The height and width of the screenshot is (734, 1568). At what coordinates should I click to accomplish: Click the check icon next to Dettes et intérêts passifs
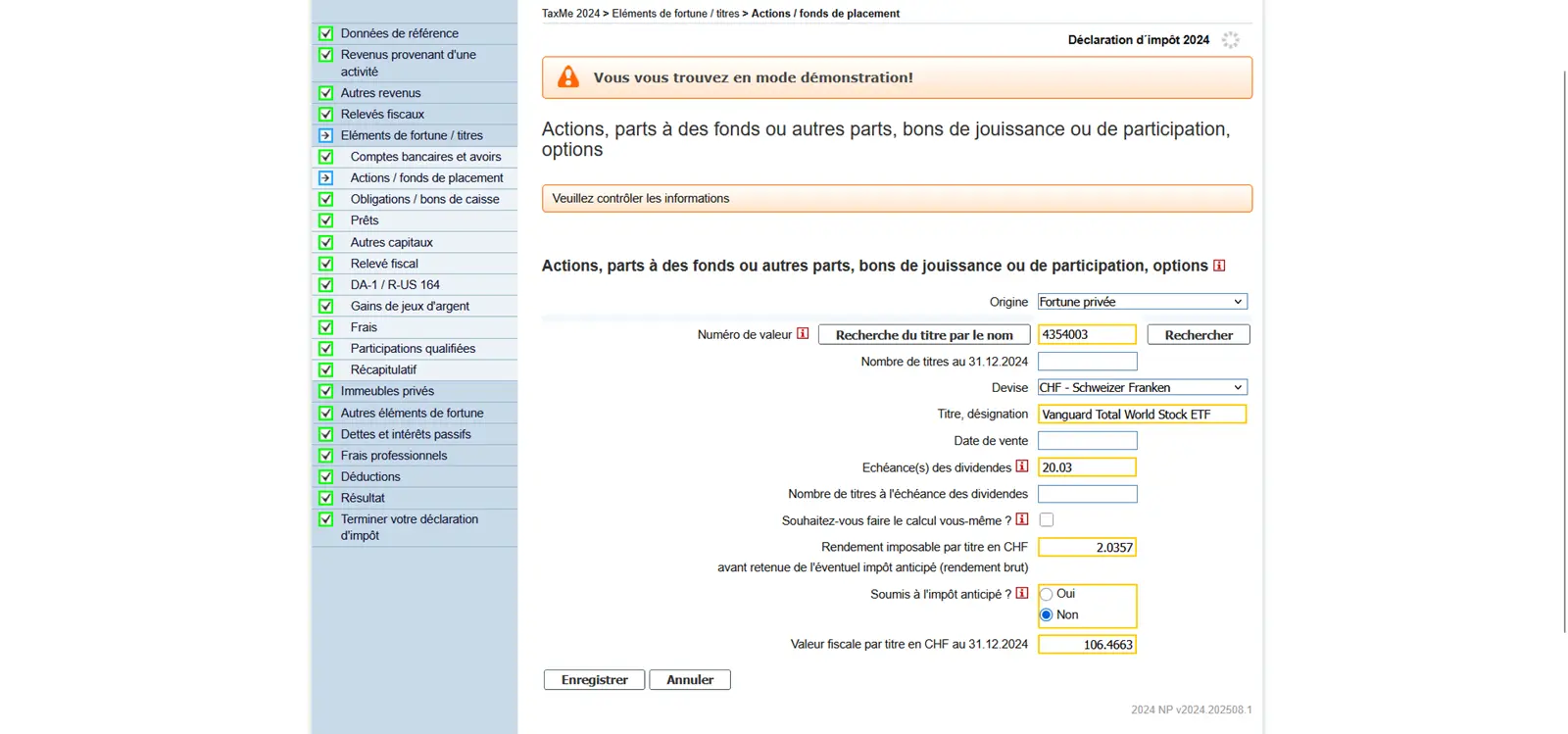326,434
